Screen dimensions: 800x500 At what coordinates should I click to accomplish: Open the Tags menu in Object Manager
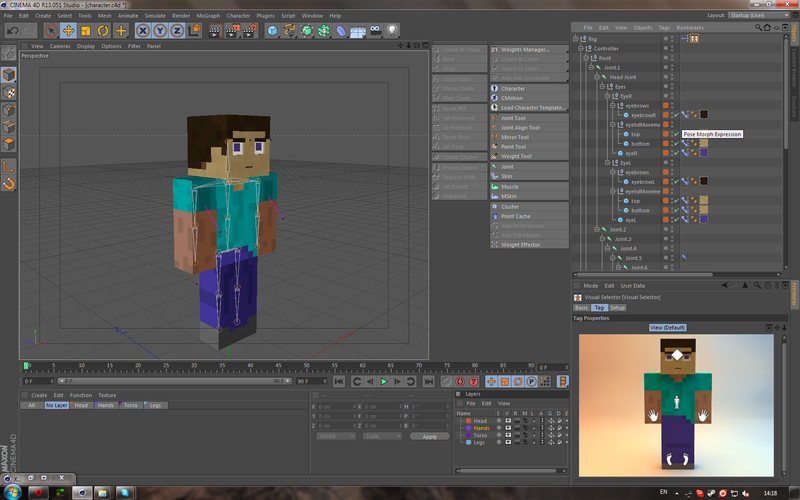click(664, 28)
